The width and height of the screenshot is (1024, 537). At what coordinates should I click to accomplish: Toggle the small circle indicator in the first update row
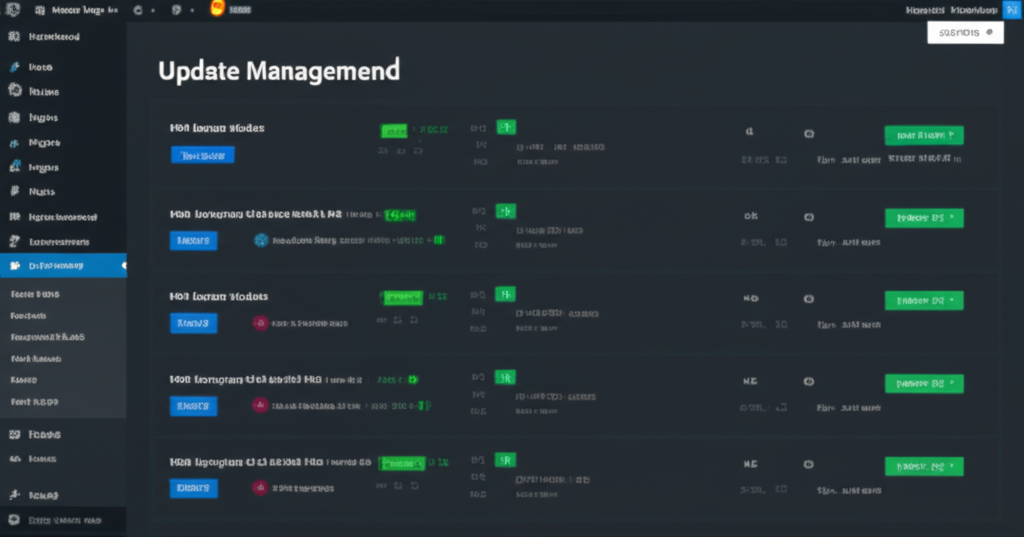tap(809, 133)
